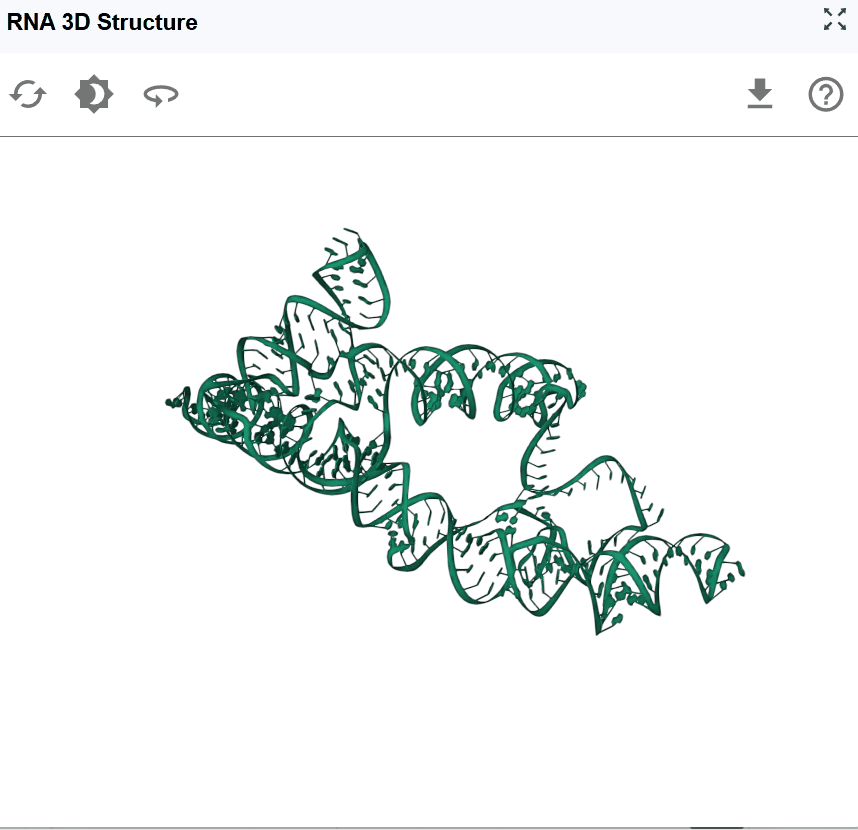Open help via the question mark icon
858x830 pixels.
click(x=826, y=95)
